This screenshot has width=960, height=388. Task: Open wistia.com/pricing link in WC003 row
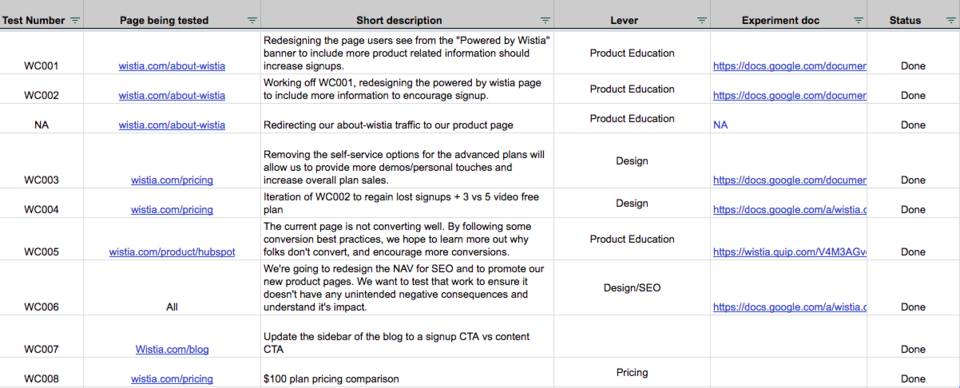(x=172, y=180)
